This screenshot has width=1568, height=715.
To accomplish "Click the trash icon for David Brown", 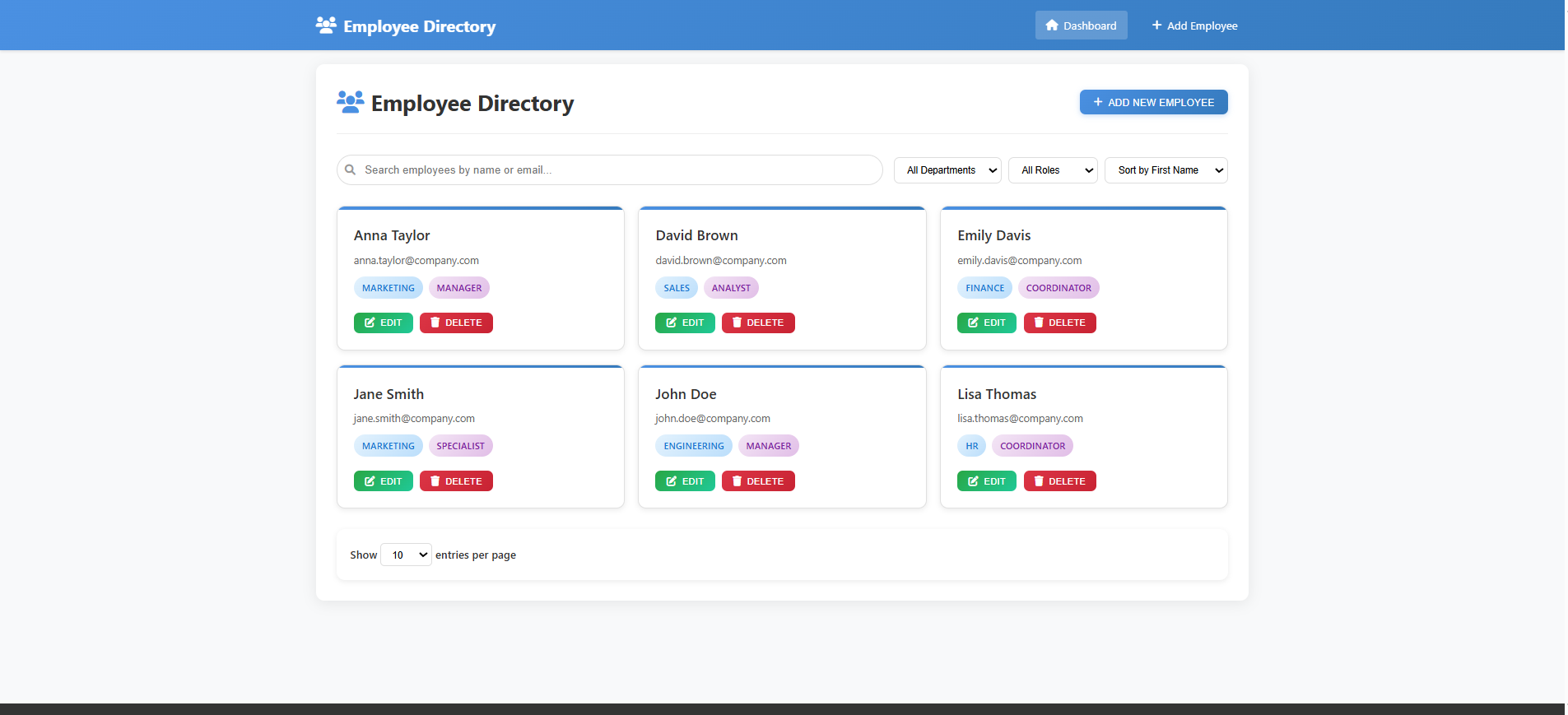I will [x=737, y=323].
